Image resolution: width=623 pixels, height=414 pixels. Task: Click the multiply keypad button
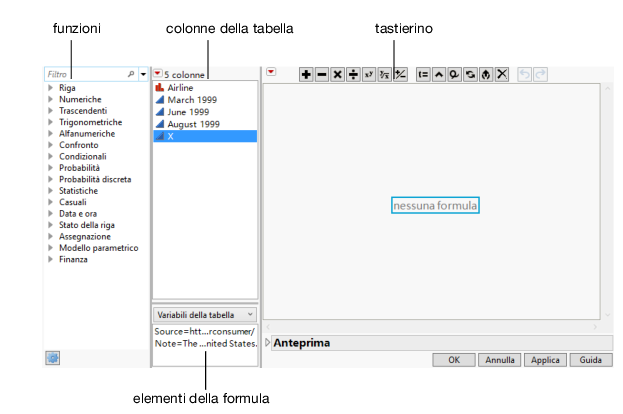pos(337,74)
